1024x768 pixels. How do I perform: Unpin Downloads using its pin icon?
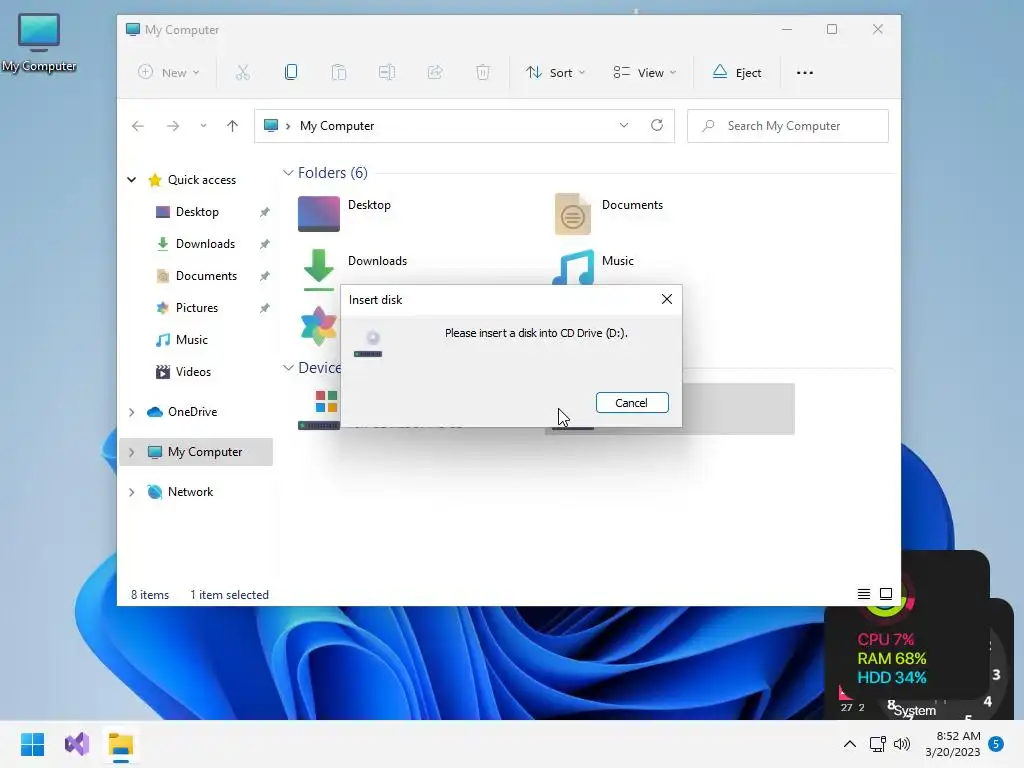pyautogui.click(x=264, y=244)
